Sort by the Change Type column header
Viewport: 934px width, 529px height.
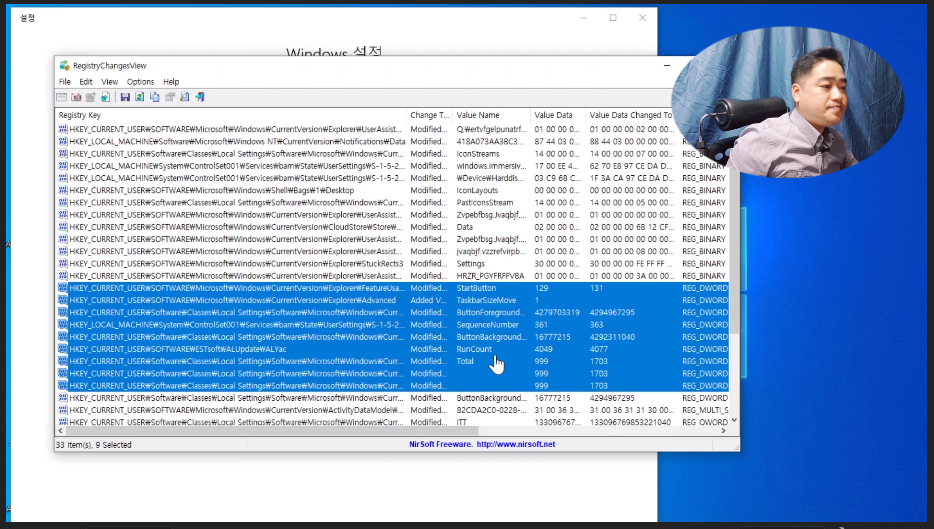pos(429,115)
